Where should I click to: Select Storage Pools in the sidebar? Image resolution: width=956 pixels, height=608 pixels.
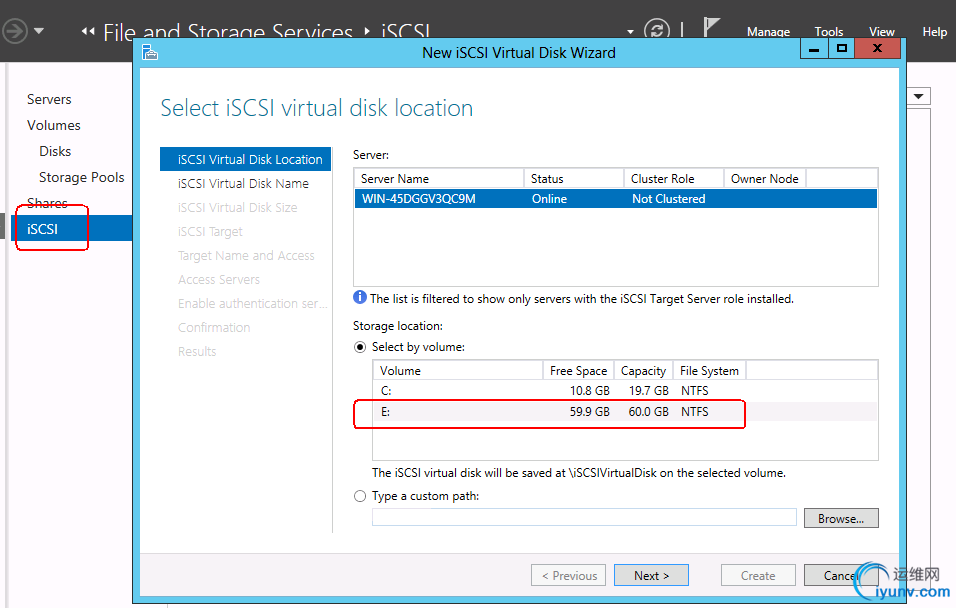coord(82,177)
